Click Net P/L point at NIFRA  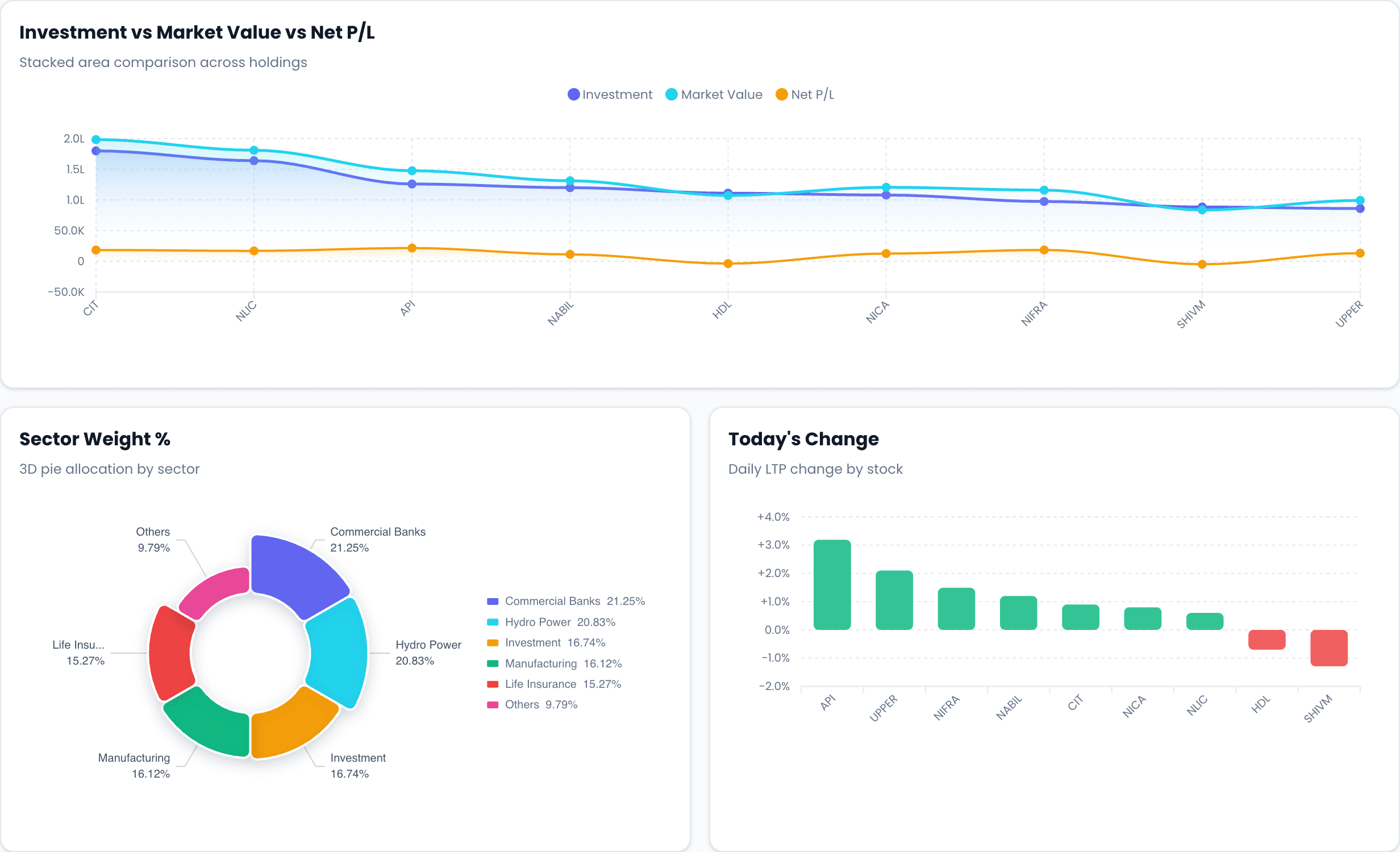coord(1044,250)
